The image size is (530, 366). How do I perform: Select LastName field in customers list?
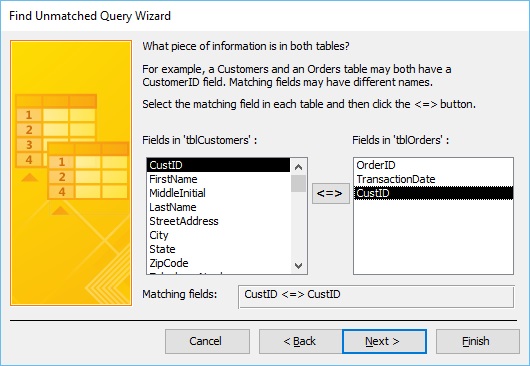tap(219, 207)
